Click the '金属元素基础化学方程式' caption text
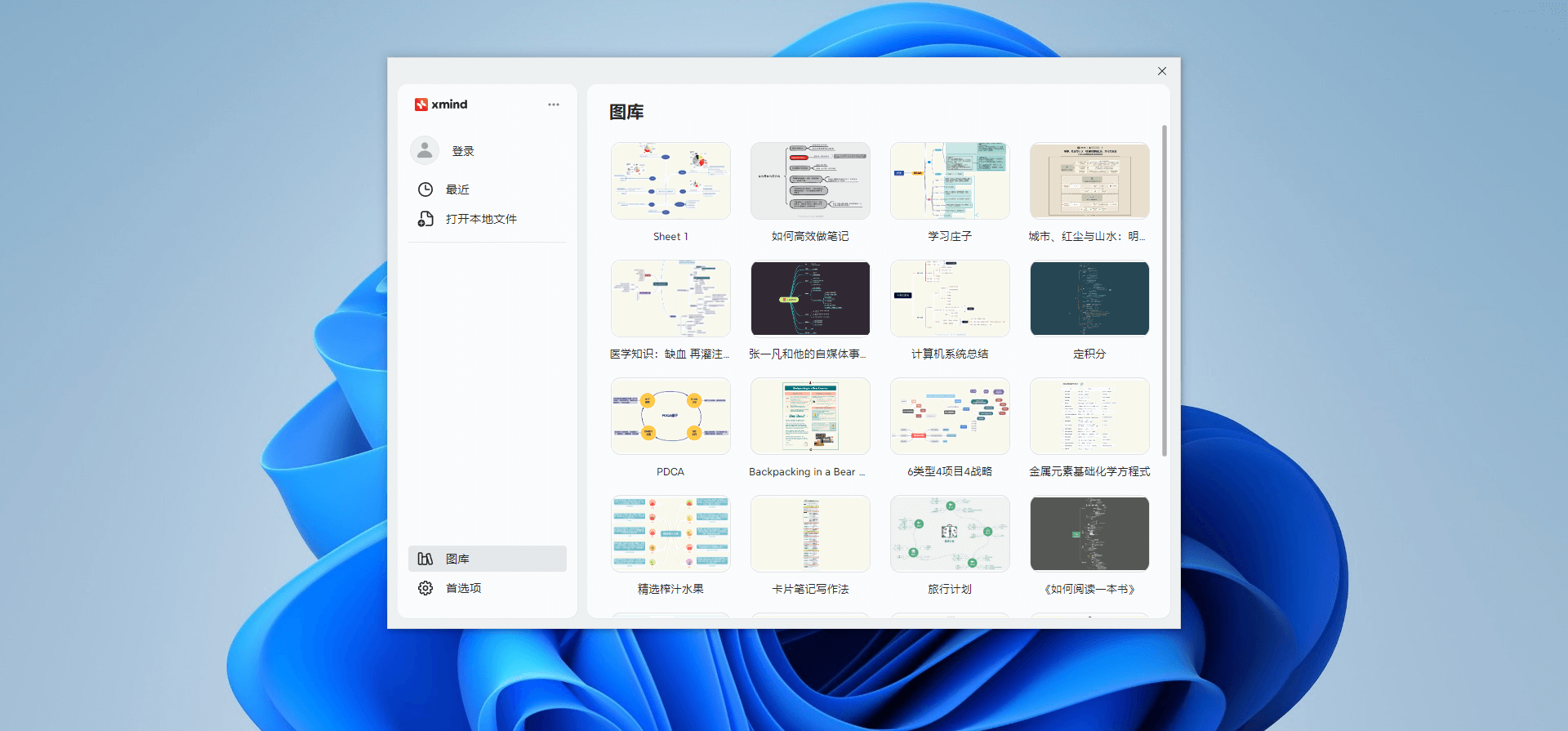The image size is (1568, 731). (x=1089, y=471)
